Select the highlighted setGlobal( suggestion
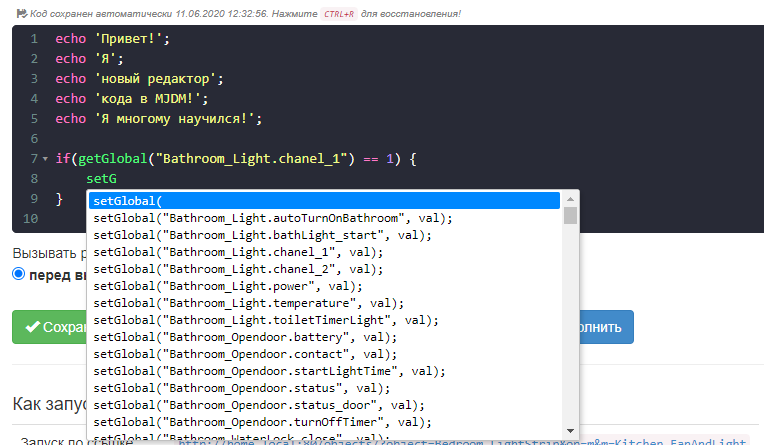Viewport: 764px width, 445px height. [324, 201]
